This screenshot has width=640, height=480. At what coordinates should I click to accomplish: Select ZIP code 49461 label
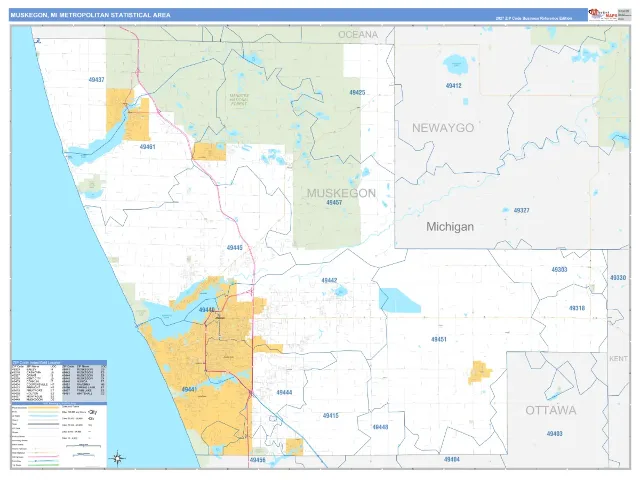pyautogui.click(x=147, y=147)
